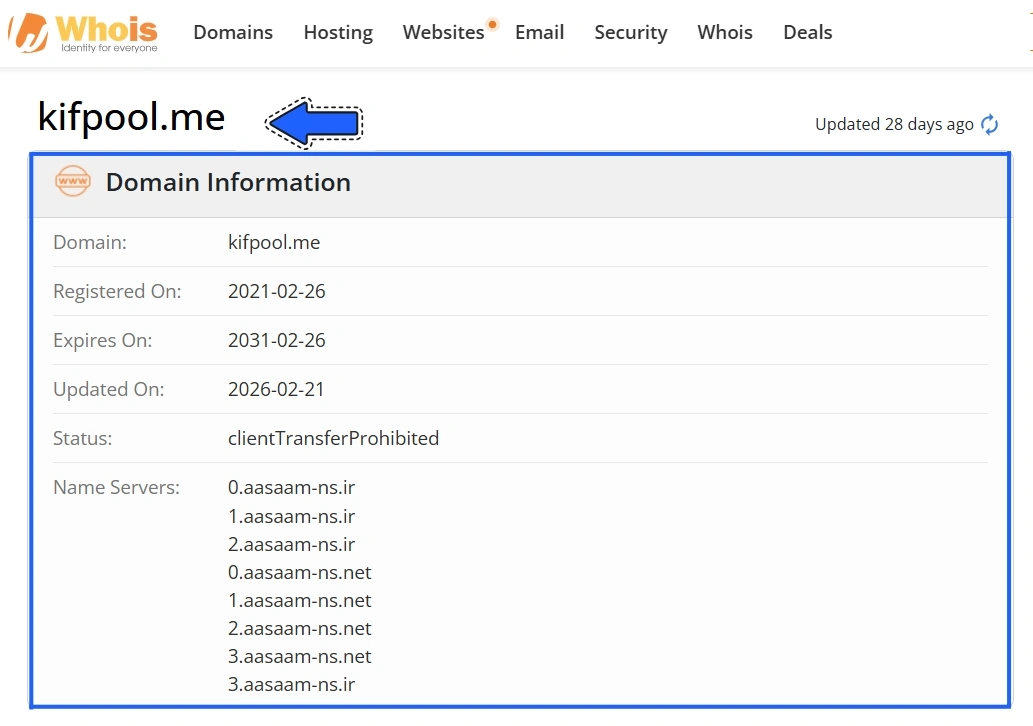Click the Updated 28 days ago text
1033x726 pixels.
click(894, 125)
